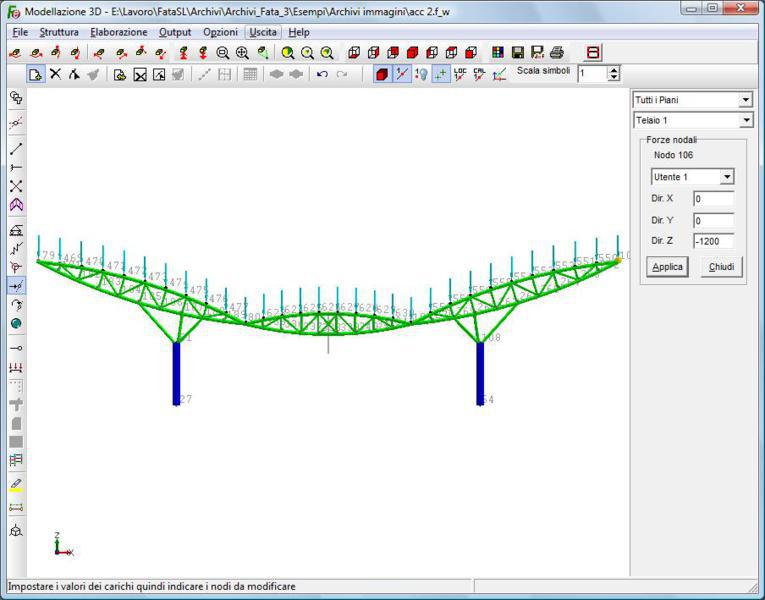Open the Help menu
Viewport: 765px width, 600px height.
[x=299, y=32]
